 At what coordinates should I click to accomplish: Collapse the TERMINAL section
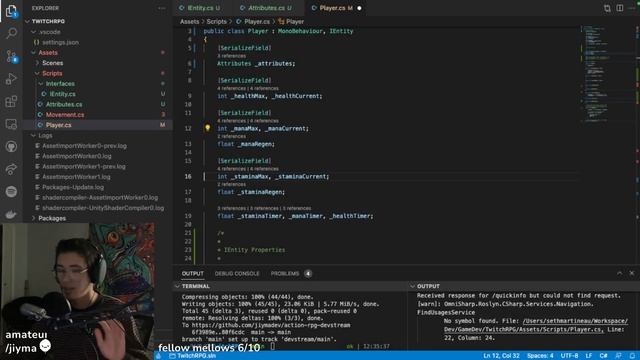pyautogui.click(x=177, y=287)
